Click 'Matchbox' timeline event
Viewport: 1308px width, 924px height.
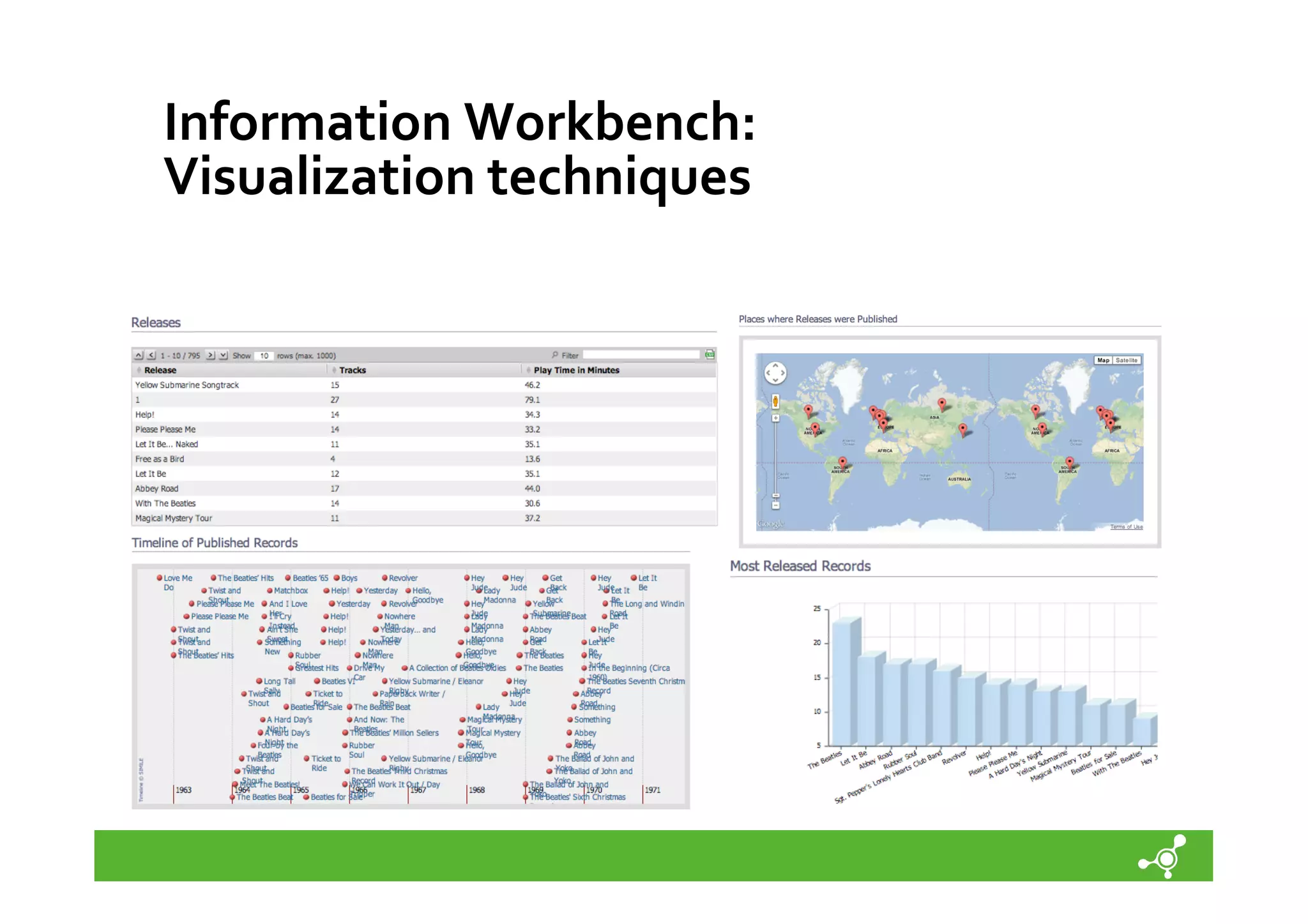click(287, 591)
